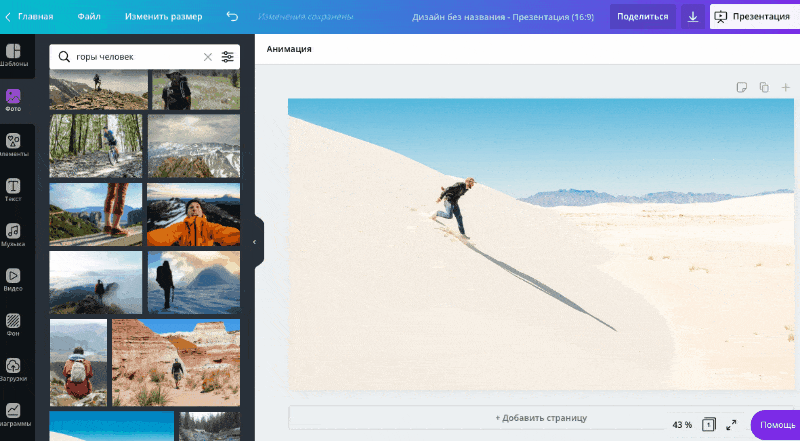The height and width of the screenshot is (441, 800).
Task: Open the Фон (Background) panel
Action: pos(14,325)
